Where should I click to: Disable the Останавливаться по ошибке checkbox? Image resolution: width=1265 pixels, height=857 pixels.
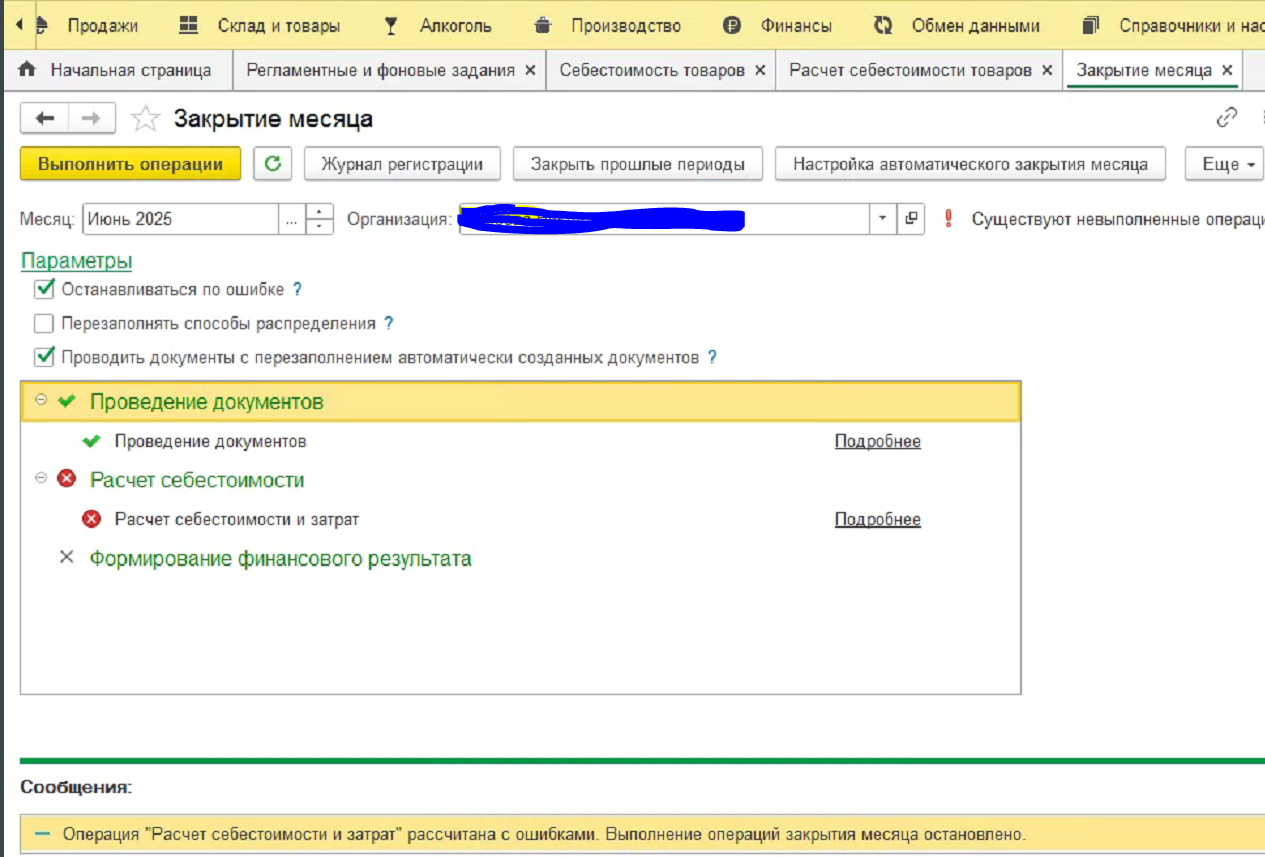pyautogui.click(x=44, y=290)
